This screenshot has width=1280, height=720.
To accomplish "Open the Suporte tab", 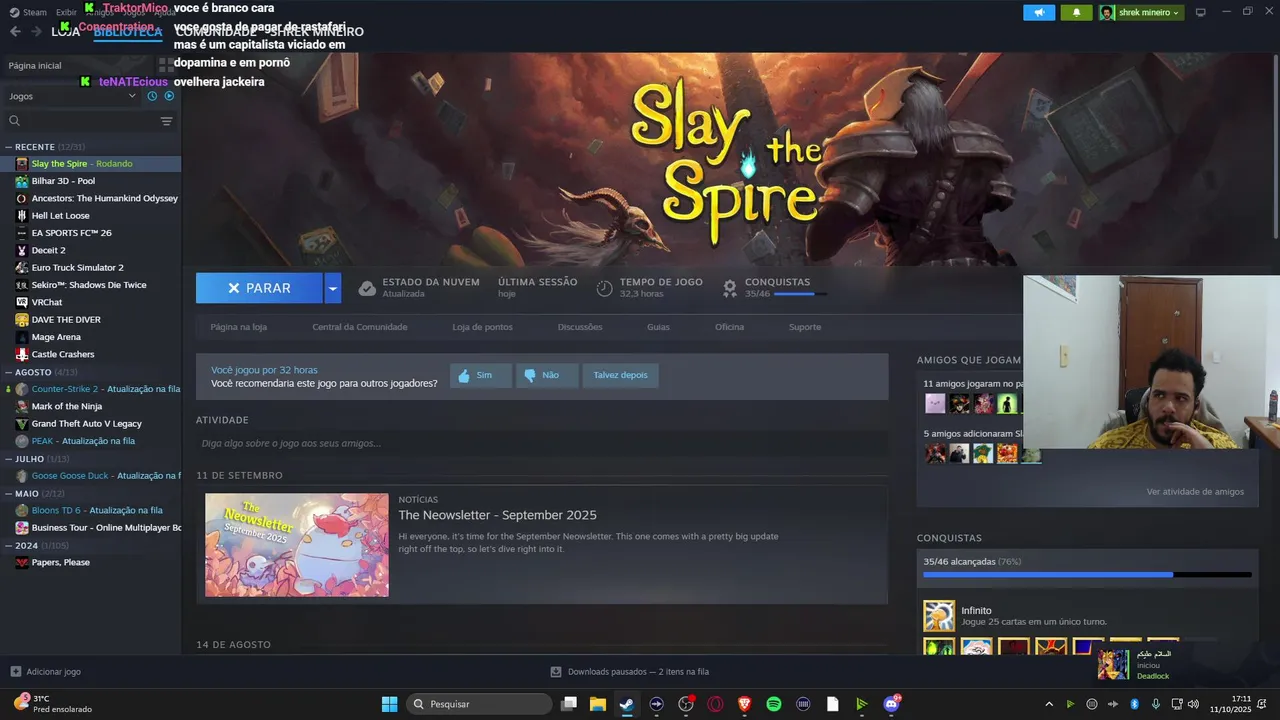I will pyautogui.click(x=805, y=327).
